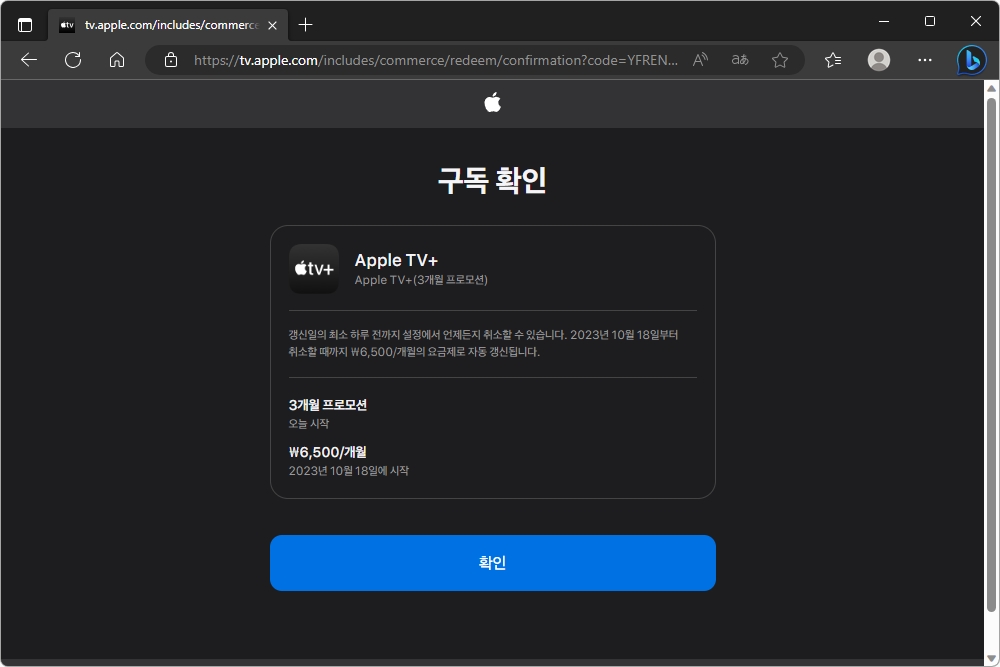1000x667 pixels.
Task: Open Settings and more menu
Action: coord(925,60)
